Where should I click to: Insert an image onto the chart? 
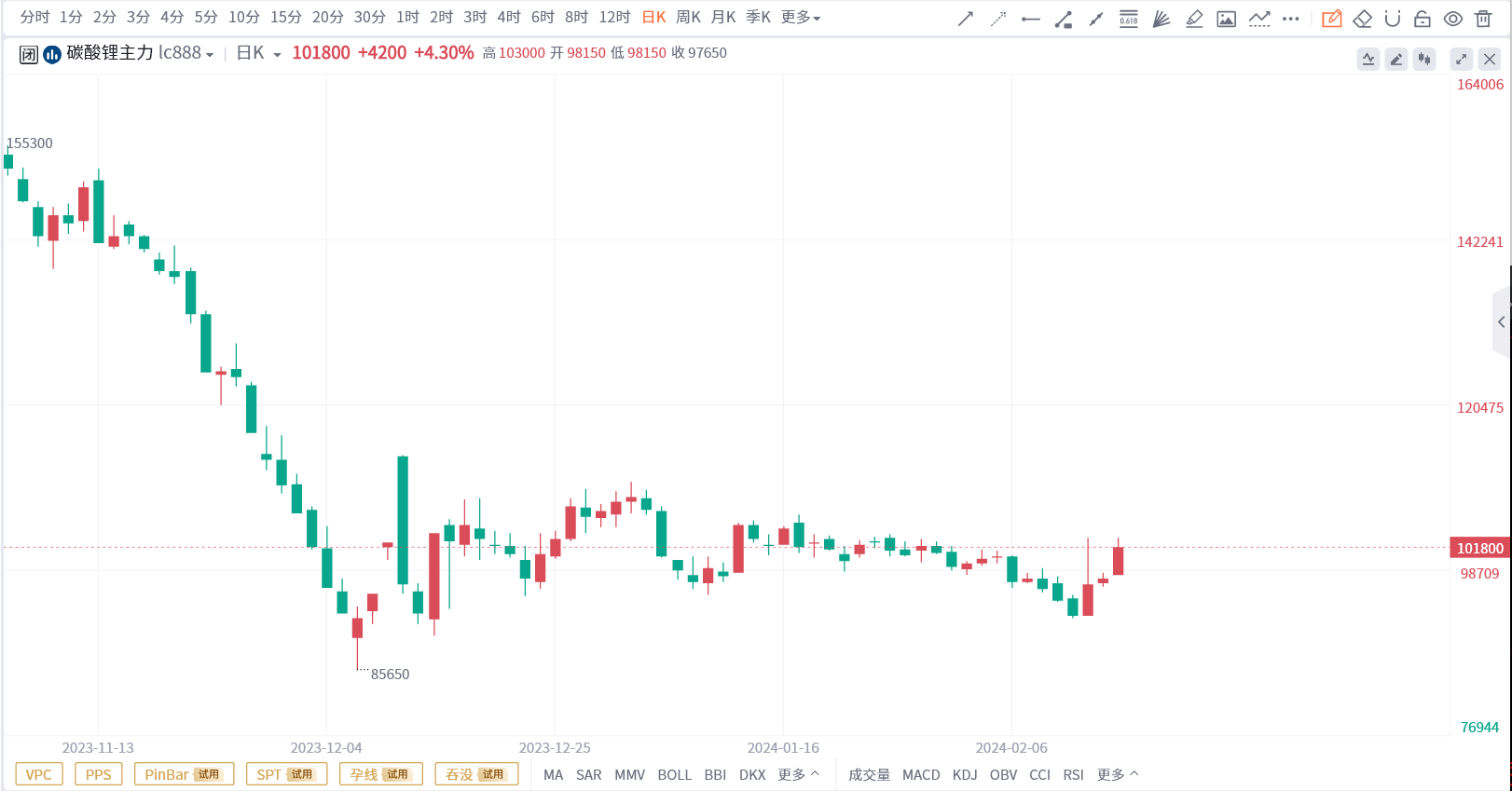(1227, 19)
